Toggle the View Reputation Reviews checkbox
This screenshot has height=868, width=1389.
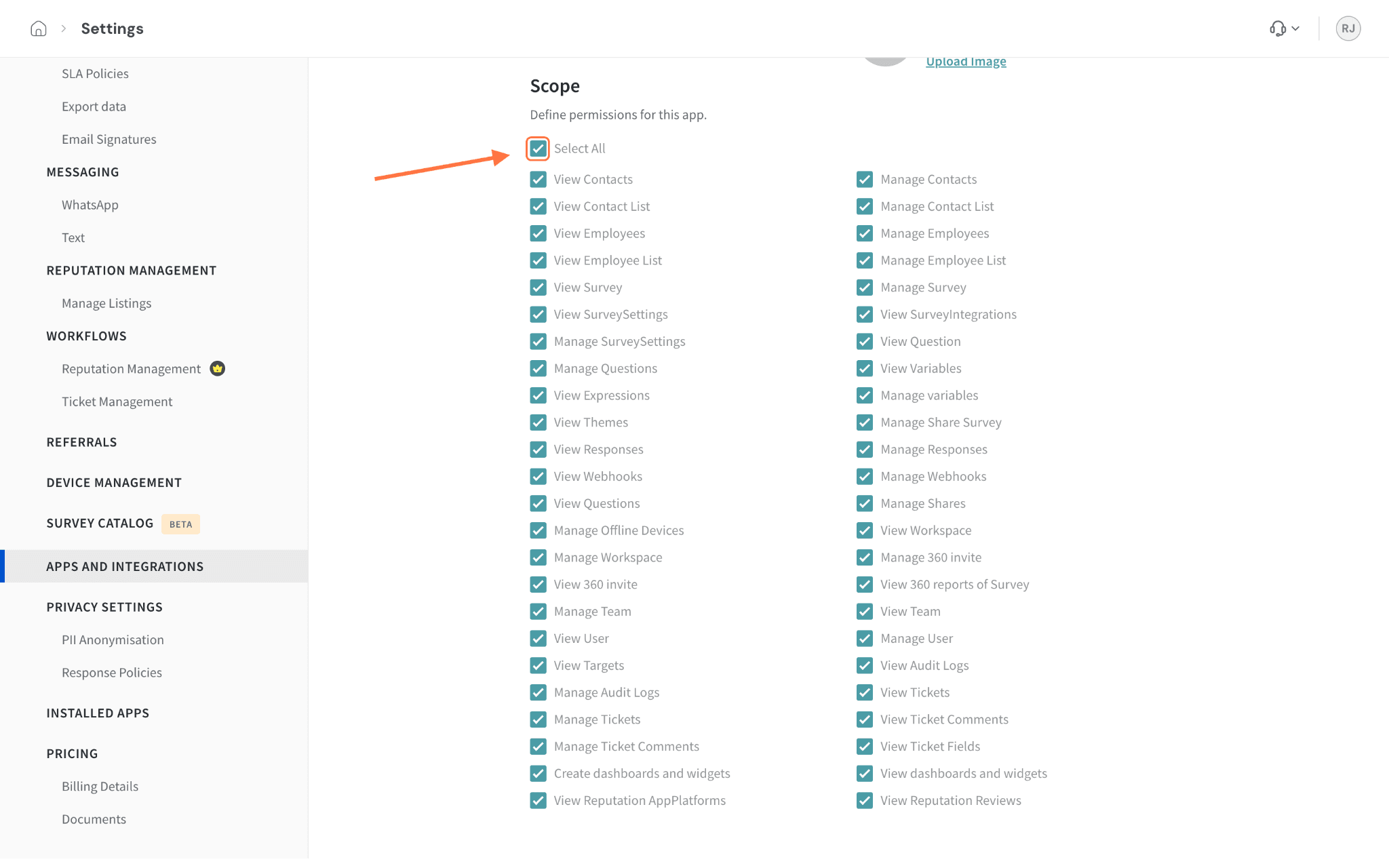click(x=865, y=801)
